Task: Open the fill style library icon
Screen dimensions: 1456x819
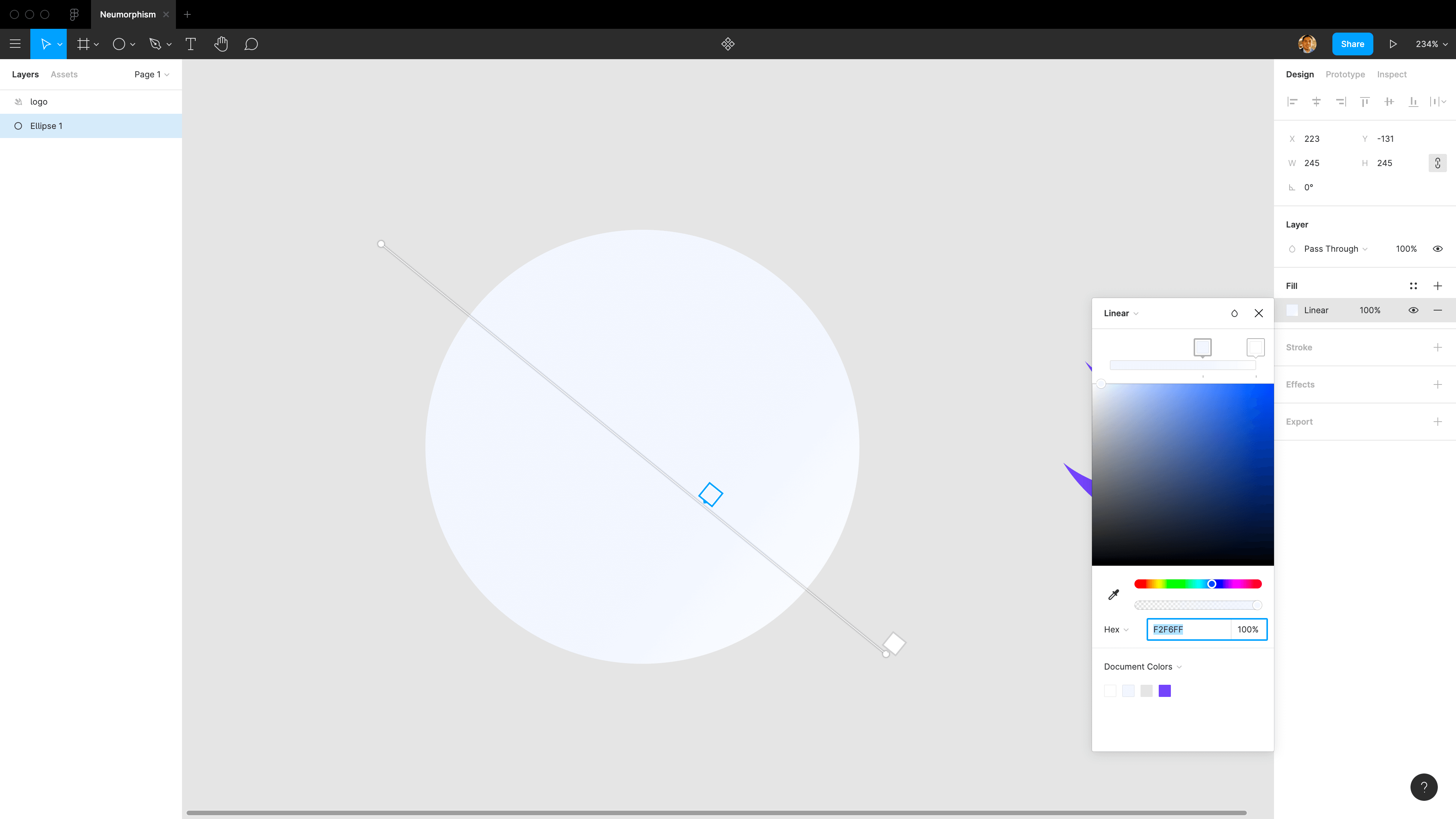Action: pyautogui.click(x=1413, y=286)
